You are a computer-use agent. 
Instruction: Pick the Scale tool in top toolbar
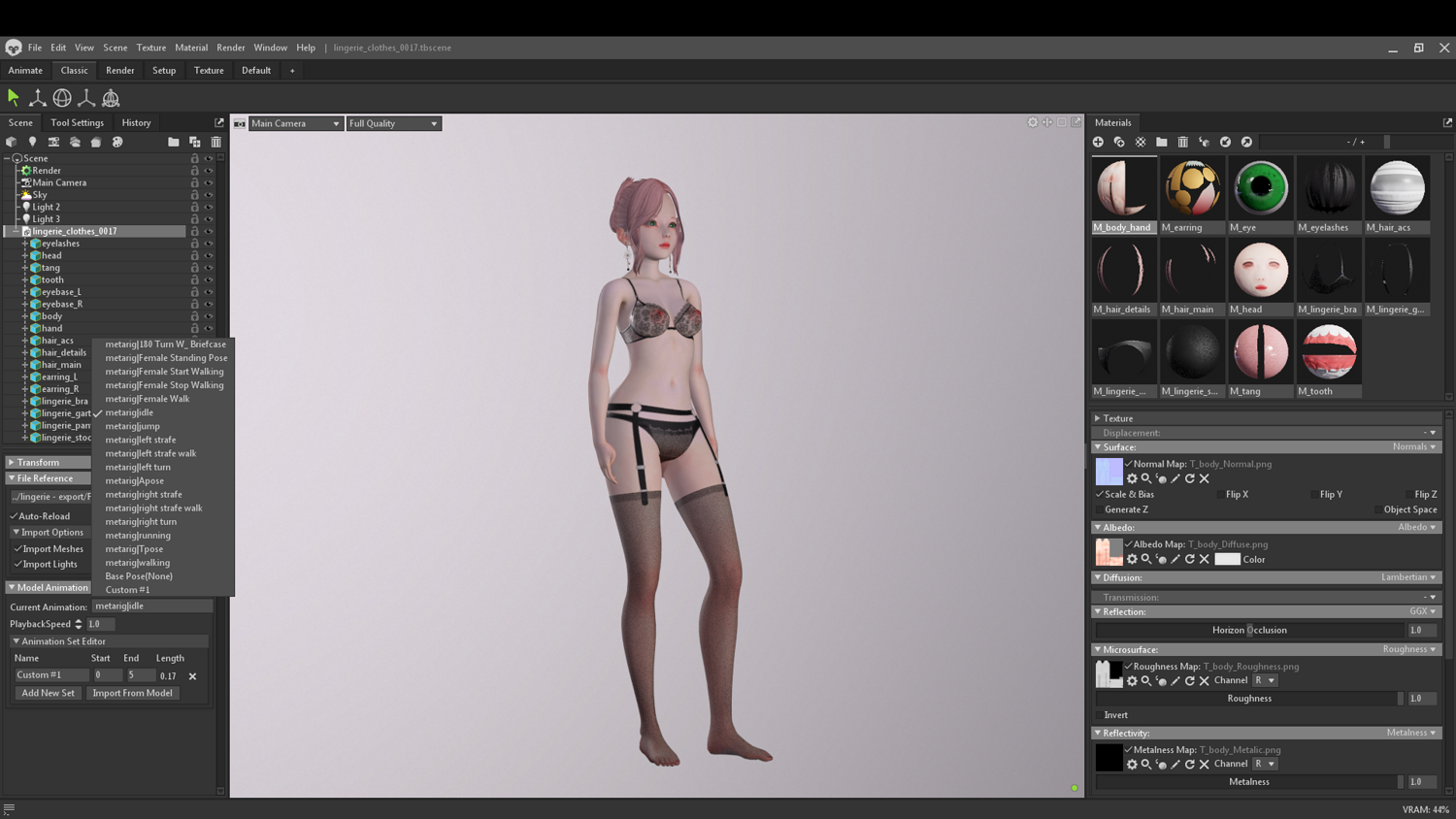(x=86, y=97)
